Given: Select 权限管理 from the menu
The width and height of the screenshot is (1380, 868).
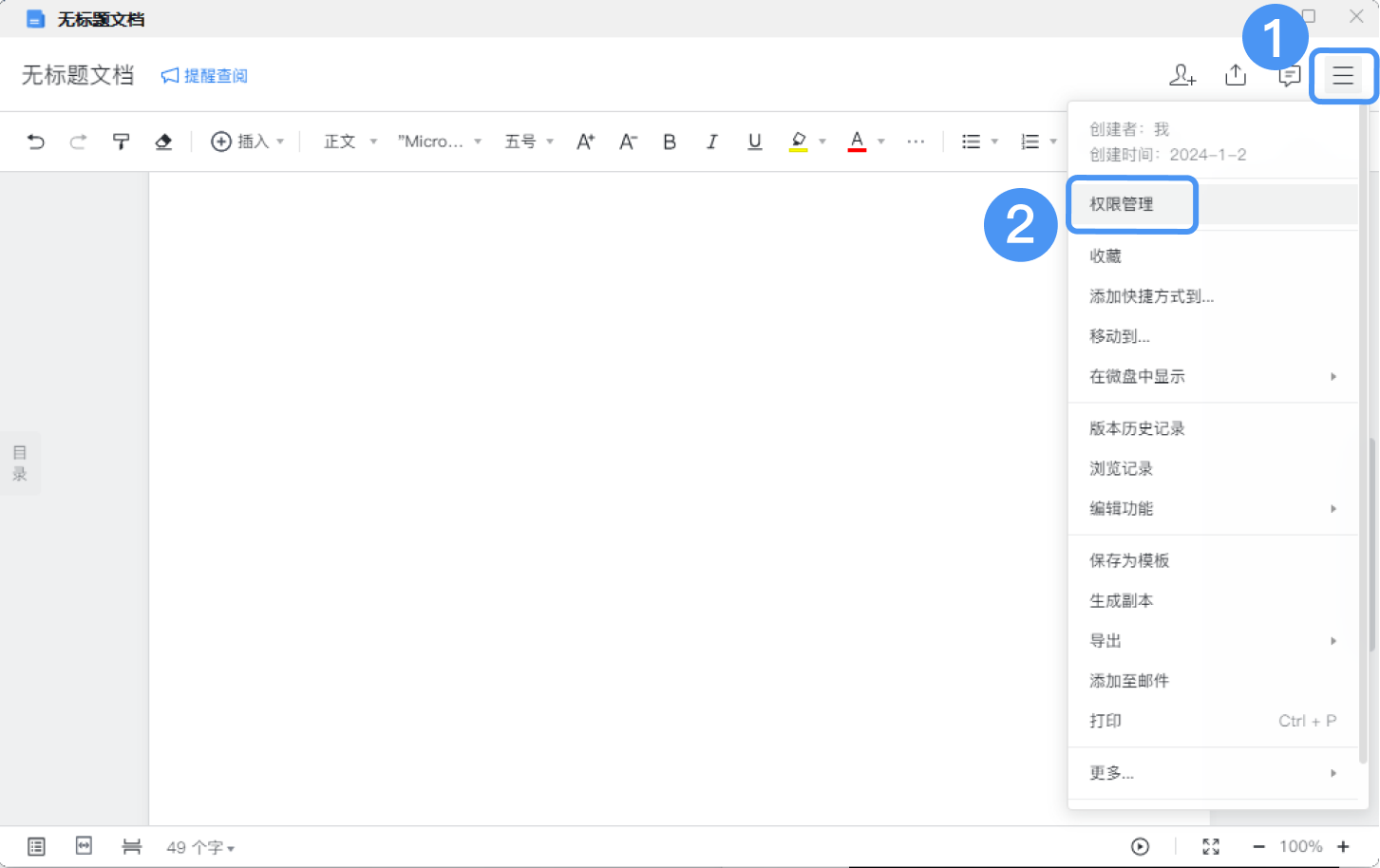Looking at the screenshot, I should click(1122, 204).
